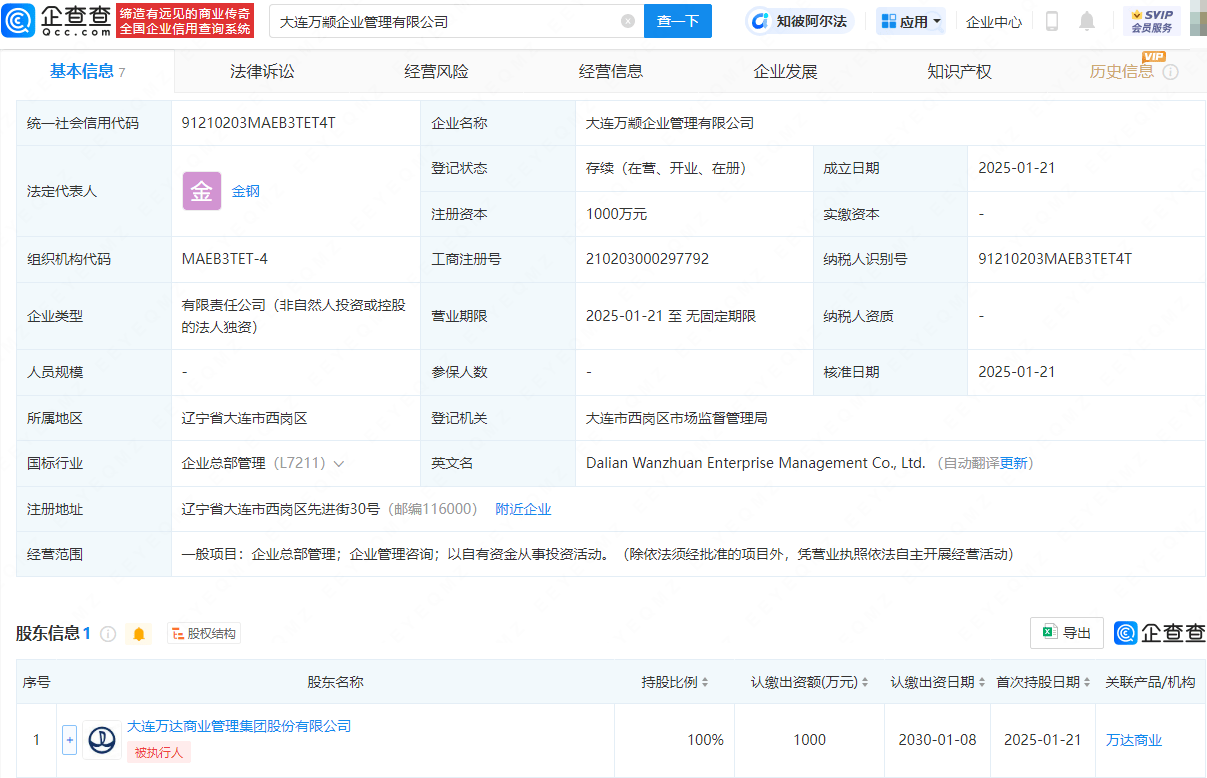Switch to 企业发展 tab
The image size is (1207, 778).
pyautogui.click(x=785, y=71)
